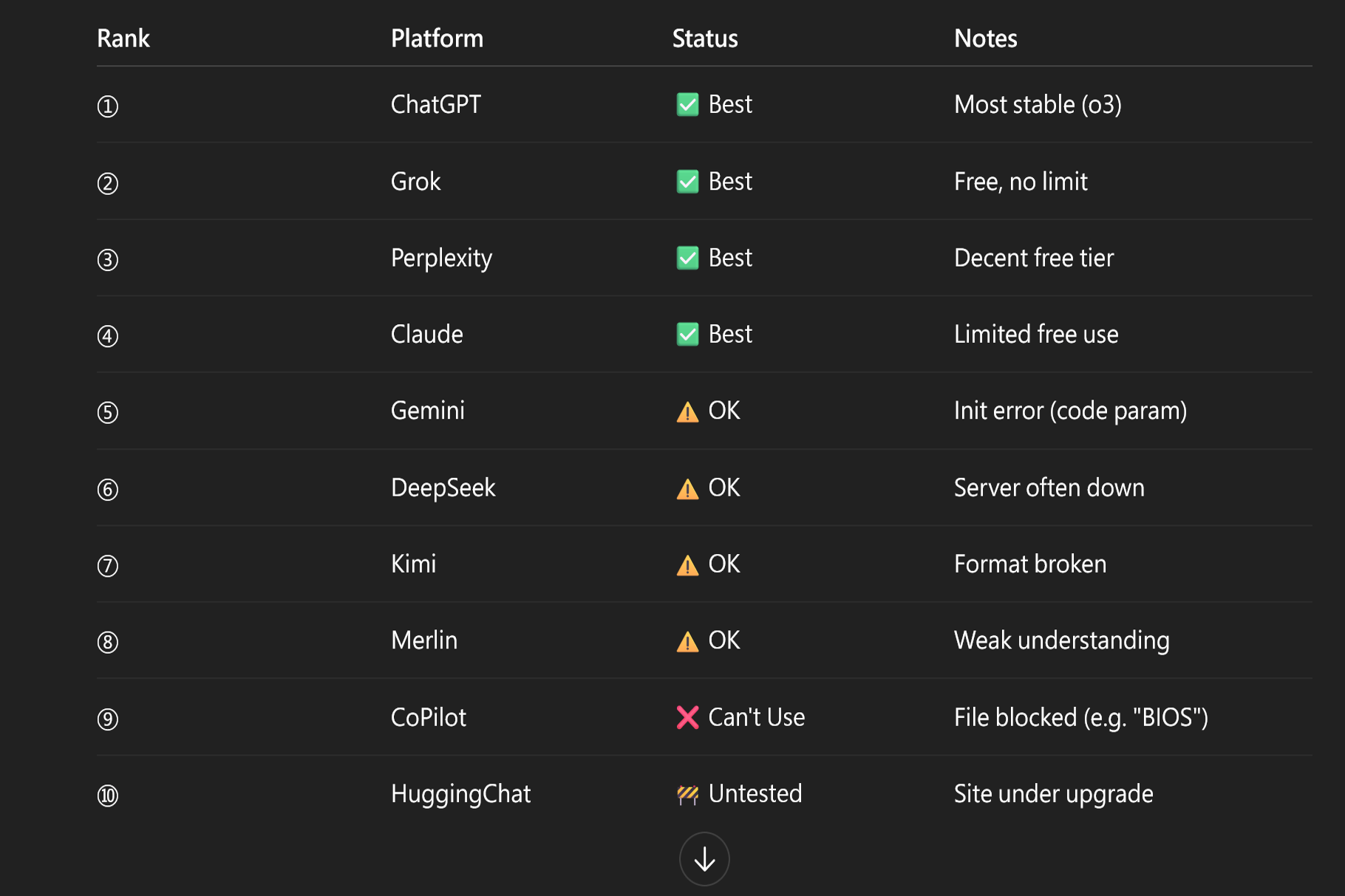Click the warning triangle beside DeepSeek status
The height and width of the screenshot is (896, 1345).
687,489
